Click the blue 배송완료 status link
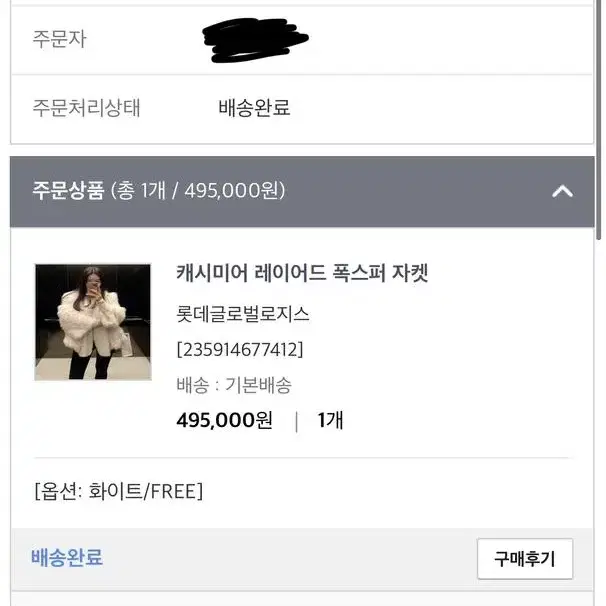The image size is (606, 606). tap(67, 557)
